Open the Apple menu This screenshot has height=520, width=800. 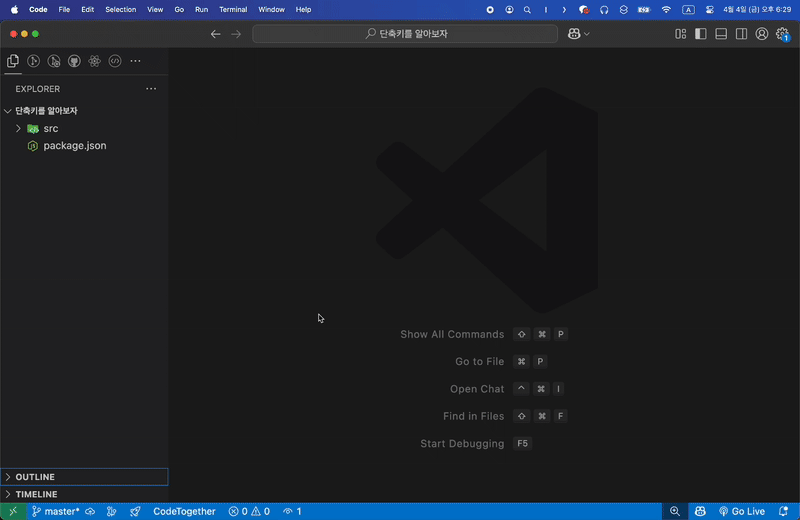[x=14, y=10]
